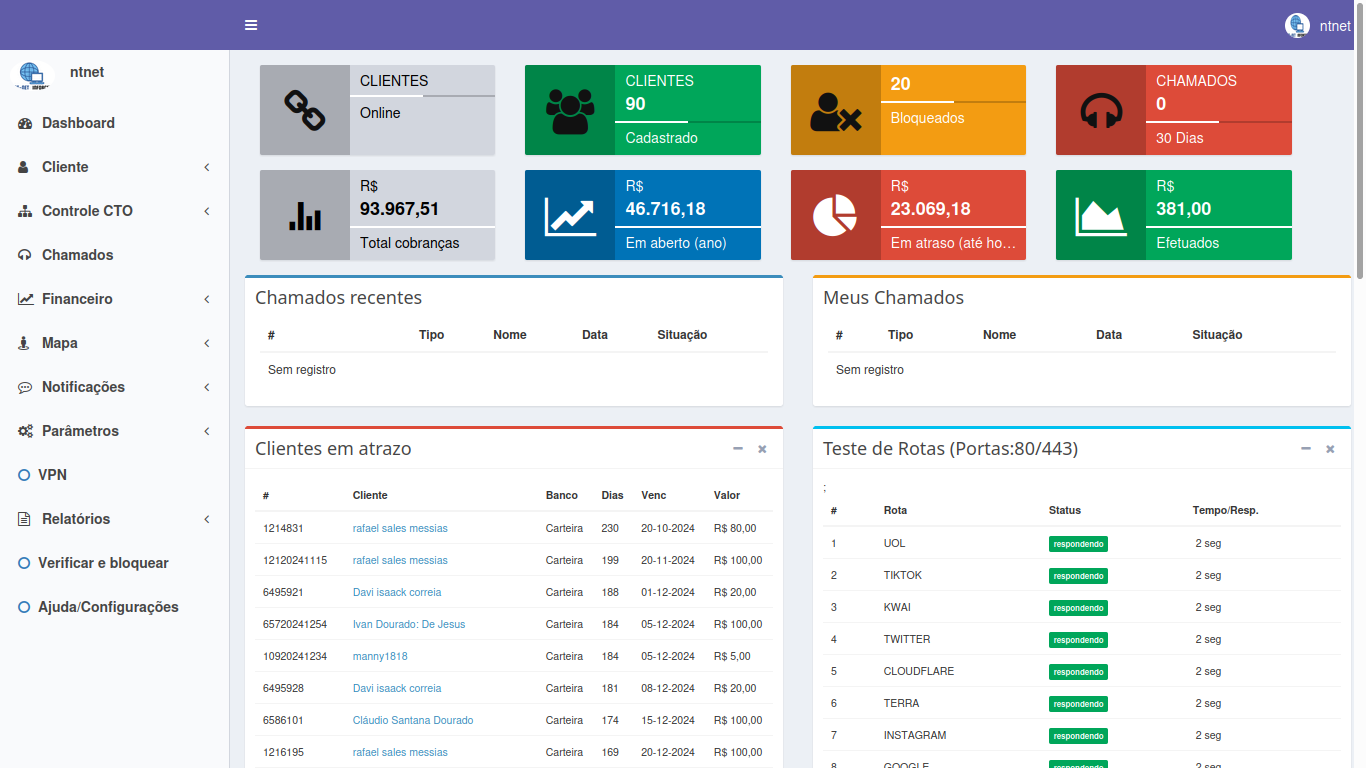The width and height of the screenshot is (1366, 768).
Task: Click the users group icon on Cadastrado card
Action: (570, 110)
